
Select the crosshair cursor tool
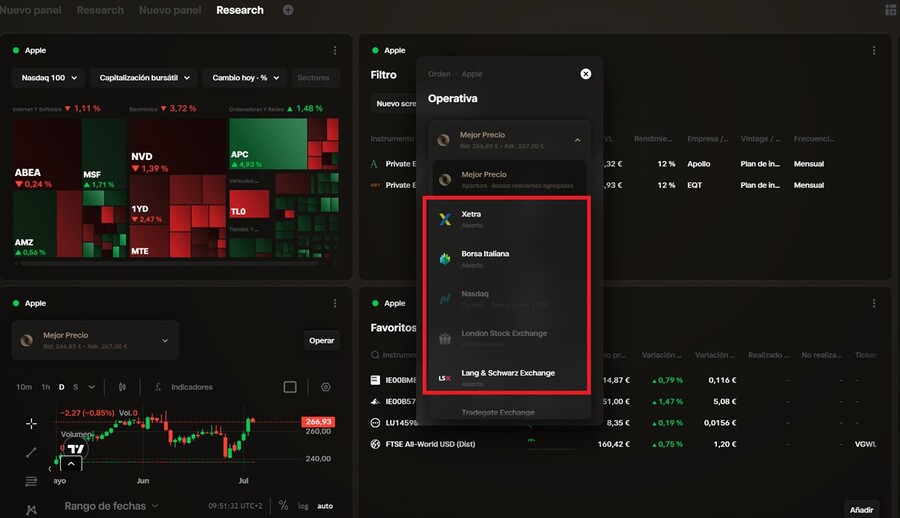tap(32, 424)
